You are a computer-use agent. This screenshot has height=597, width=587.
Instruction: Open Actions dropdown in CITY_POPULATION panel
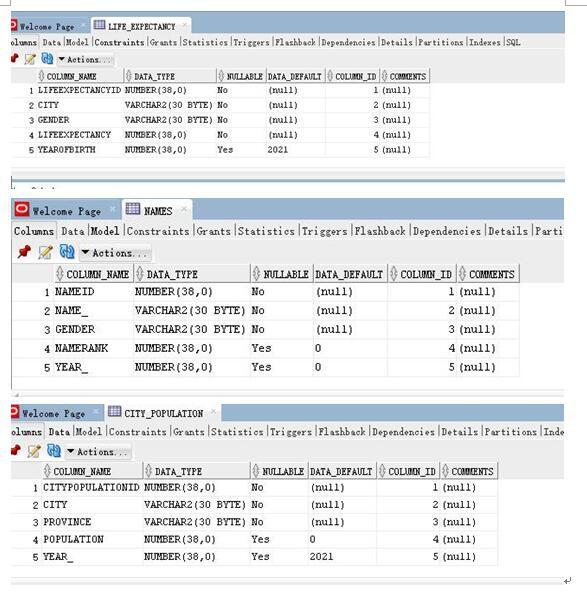98,452
